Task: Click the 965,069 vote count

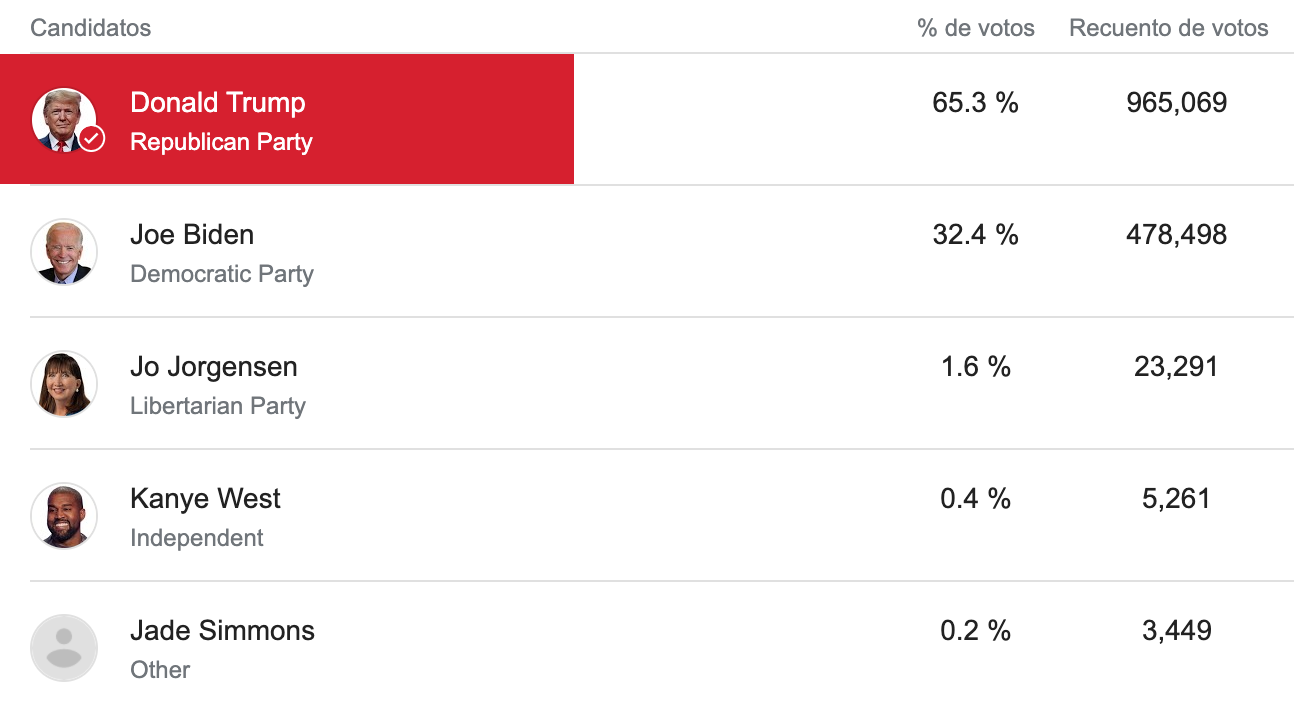Action: point(1176,102)
